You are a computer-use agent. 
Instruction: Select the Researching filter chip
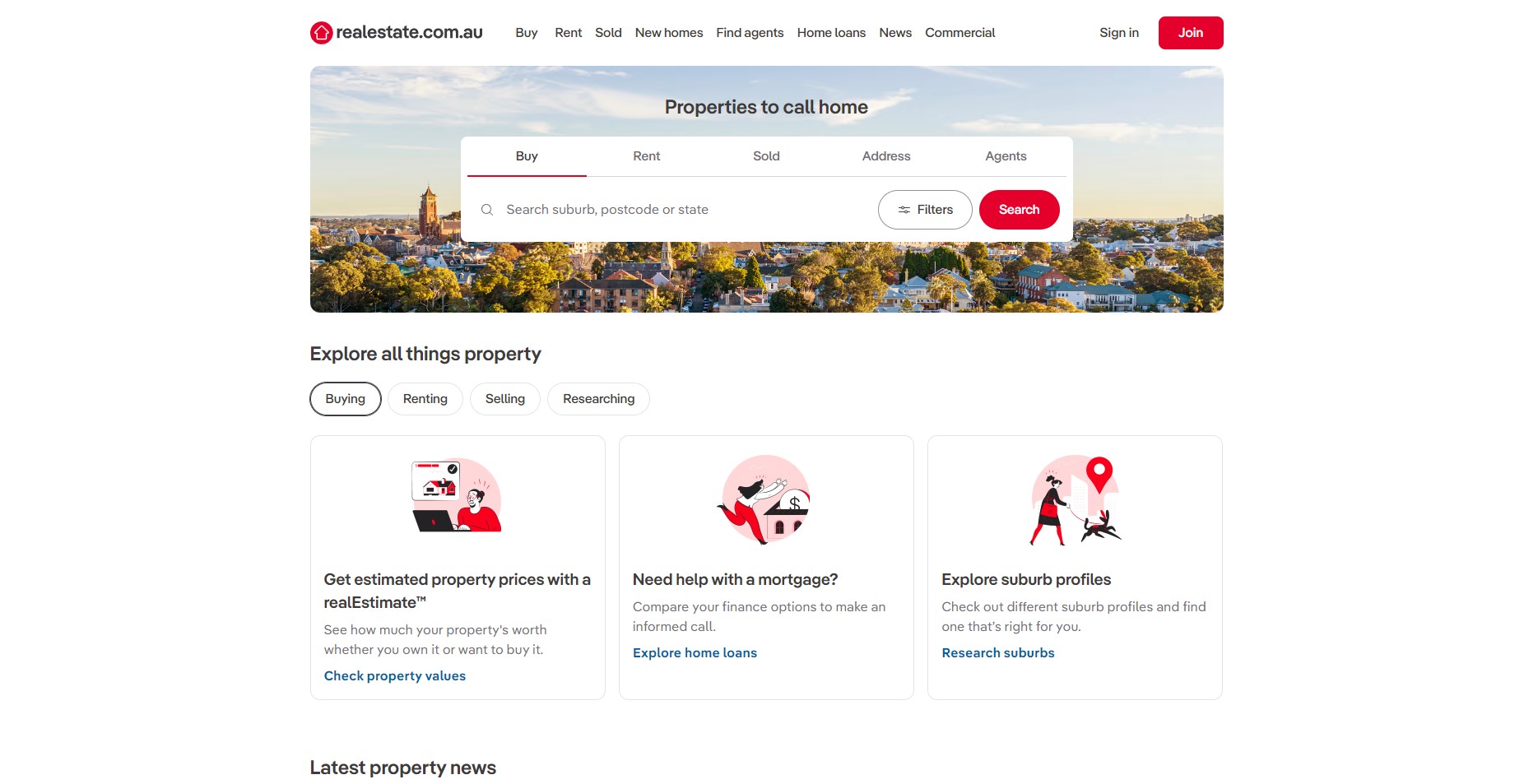[598, 399]
